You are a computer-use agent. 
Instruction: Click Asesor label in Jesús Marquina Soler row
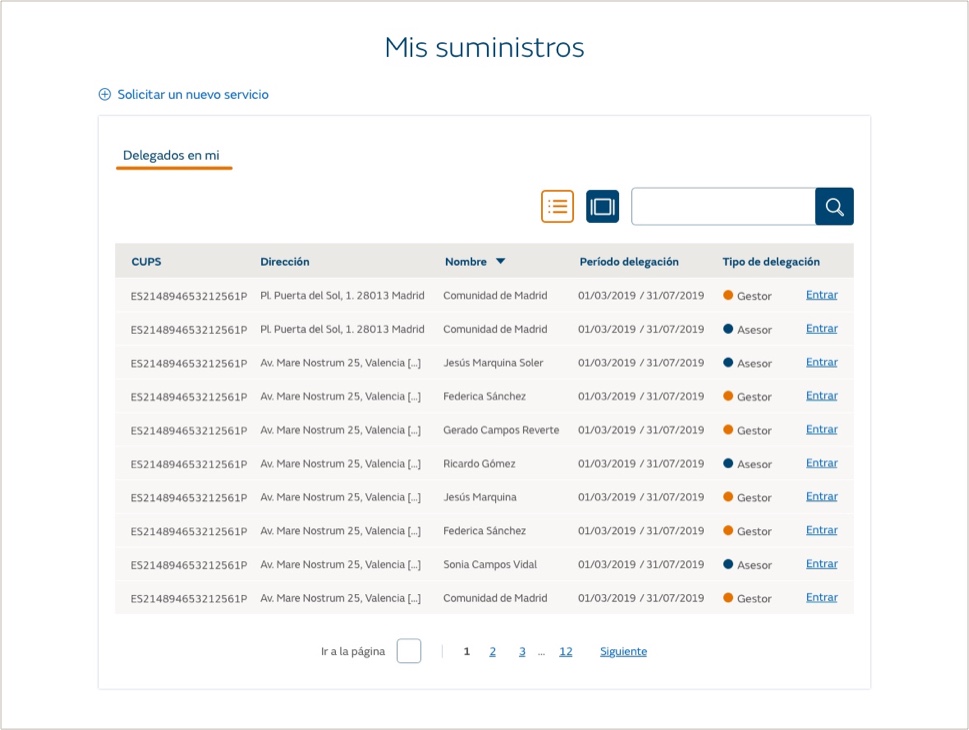(755, 363)
